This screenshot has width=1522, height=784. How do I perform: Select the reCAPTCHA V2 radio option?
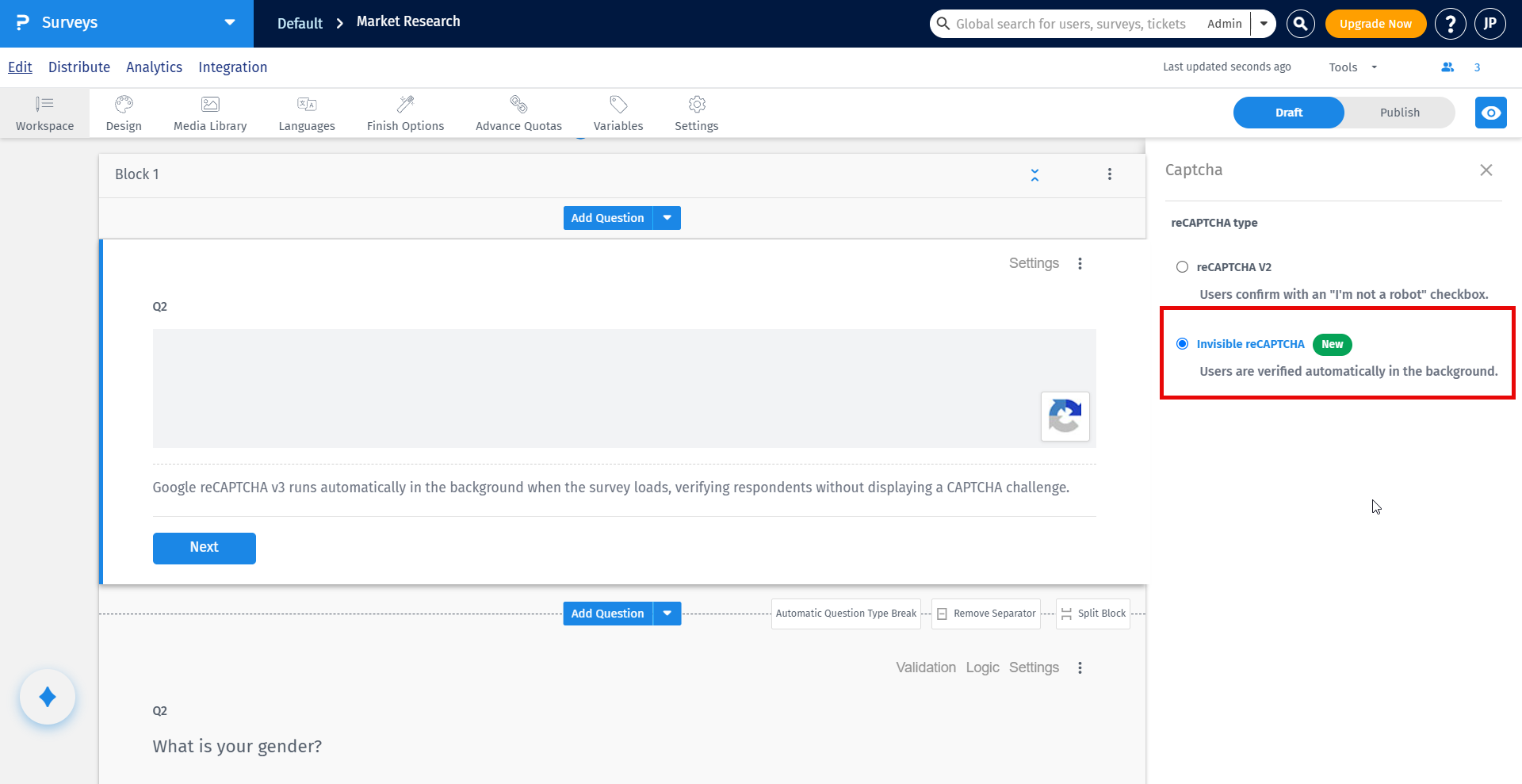tap(1182, 267)
